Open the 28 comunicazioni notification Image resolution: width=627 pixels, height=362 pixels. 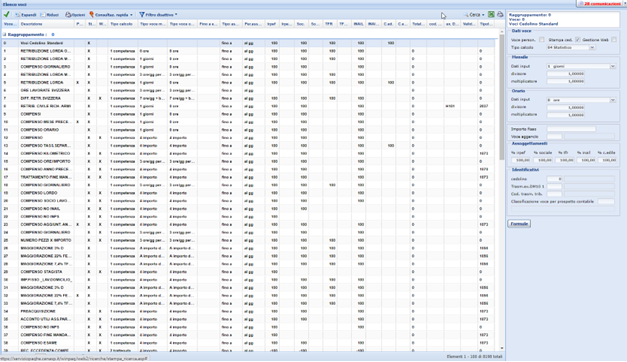coord(601,4)
